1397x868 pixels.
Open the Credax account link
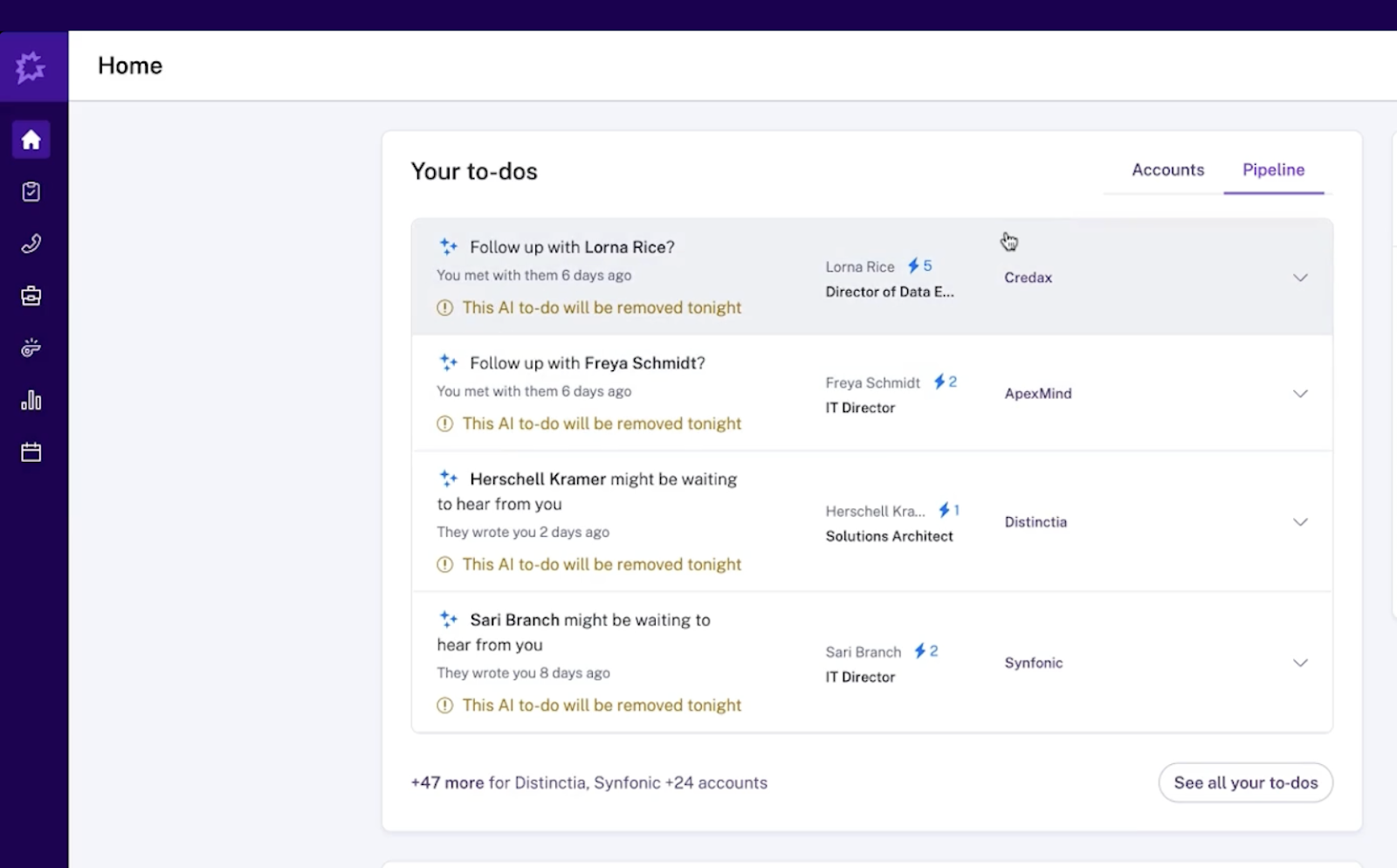click(x=1028, y=278)
